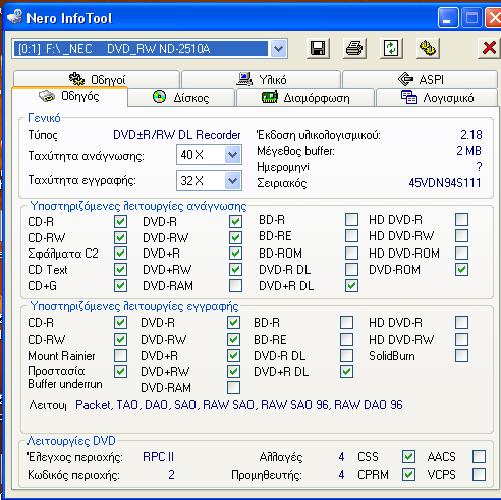Toggle HD DVD-ROM read checkbox
The height and width of the screenshot is (500, 501).
[461, 253]
